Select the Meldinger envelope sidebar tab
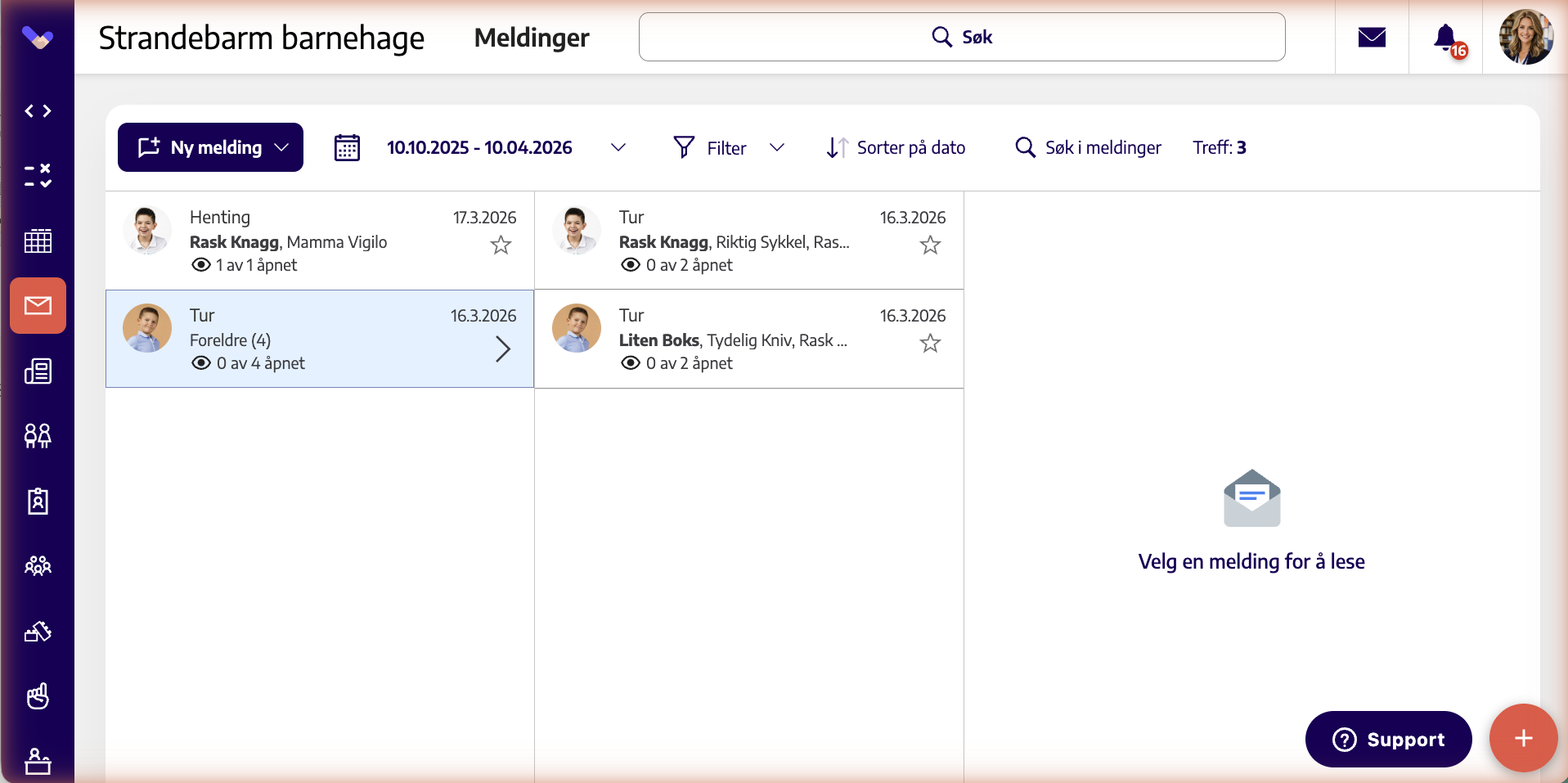The height and width of the screenshot is (783, 1568). (x=38, y=306)
